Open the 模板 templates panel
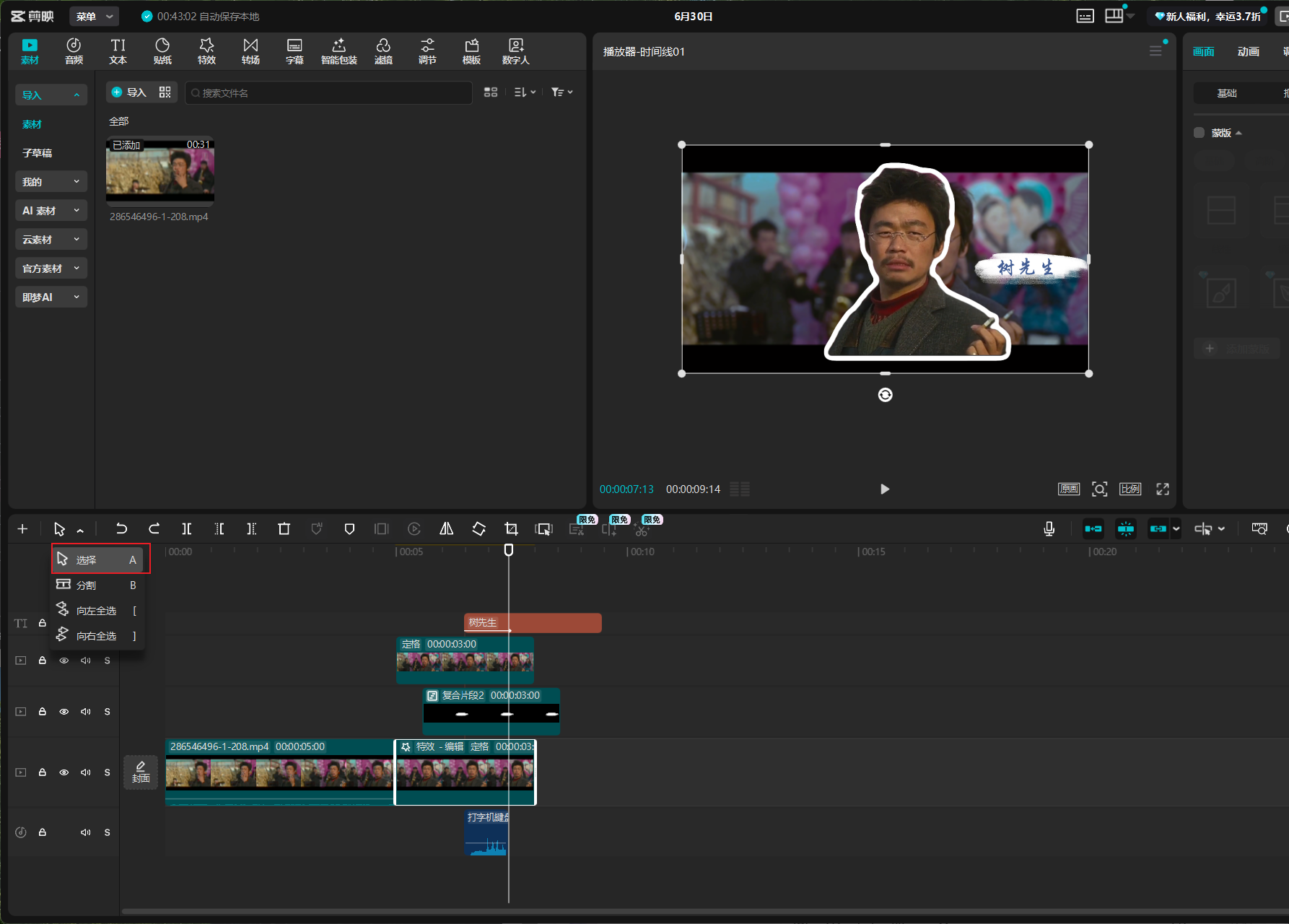The width and height of the screenshot is (1289, 924). [471, 51]
